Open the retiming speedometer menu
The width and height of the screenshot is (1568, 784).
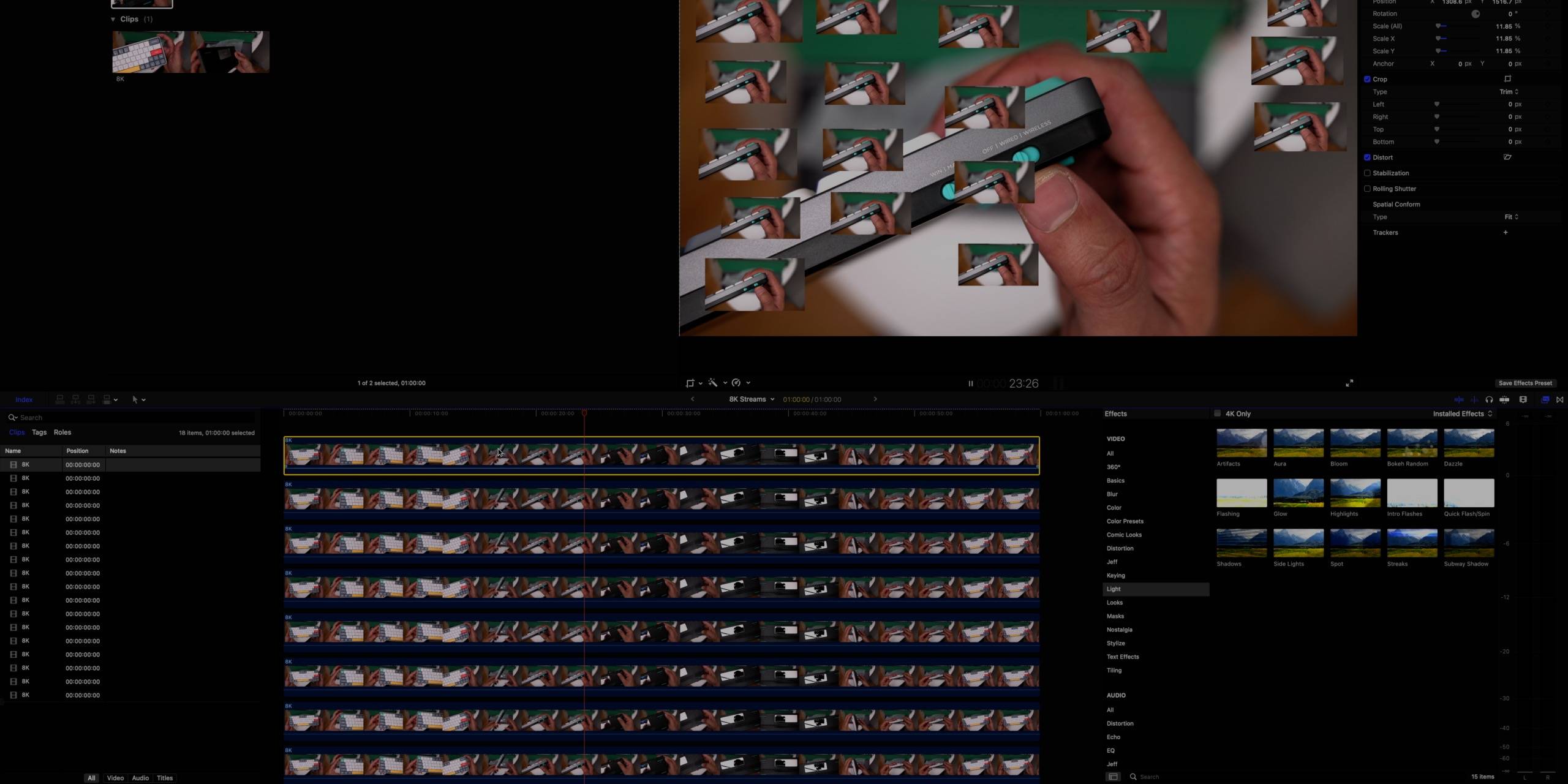pyautogui.click(x=737, y=383)
